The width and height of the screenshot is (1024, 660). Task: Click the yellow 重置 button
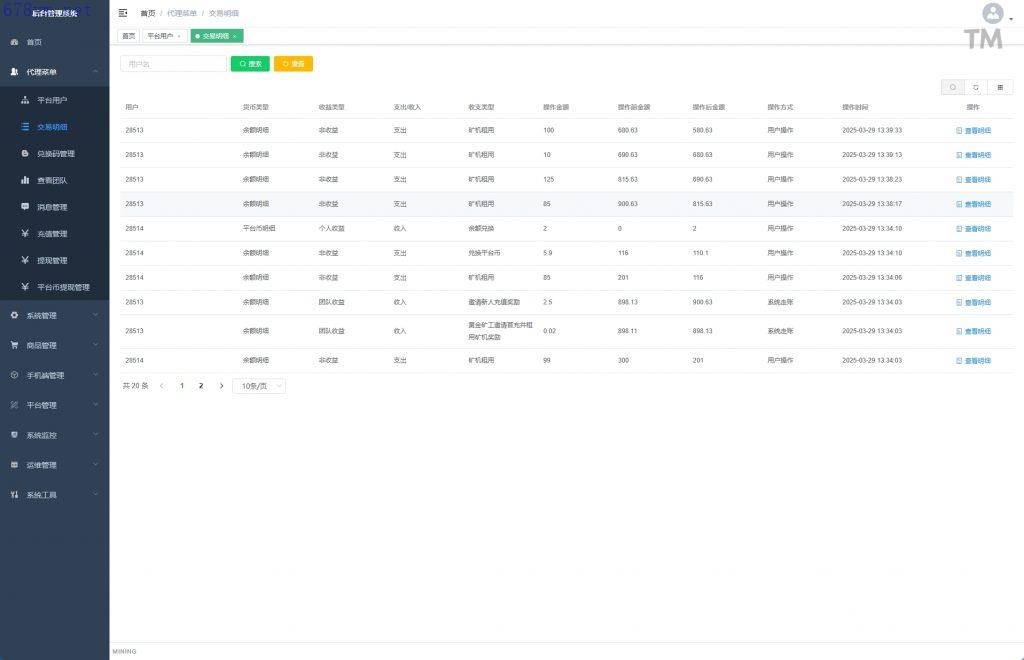click(293, 64)
